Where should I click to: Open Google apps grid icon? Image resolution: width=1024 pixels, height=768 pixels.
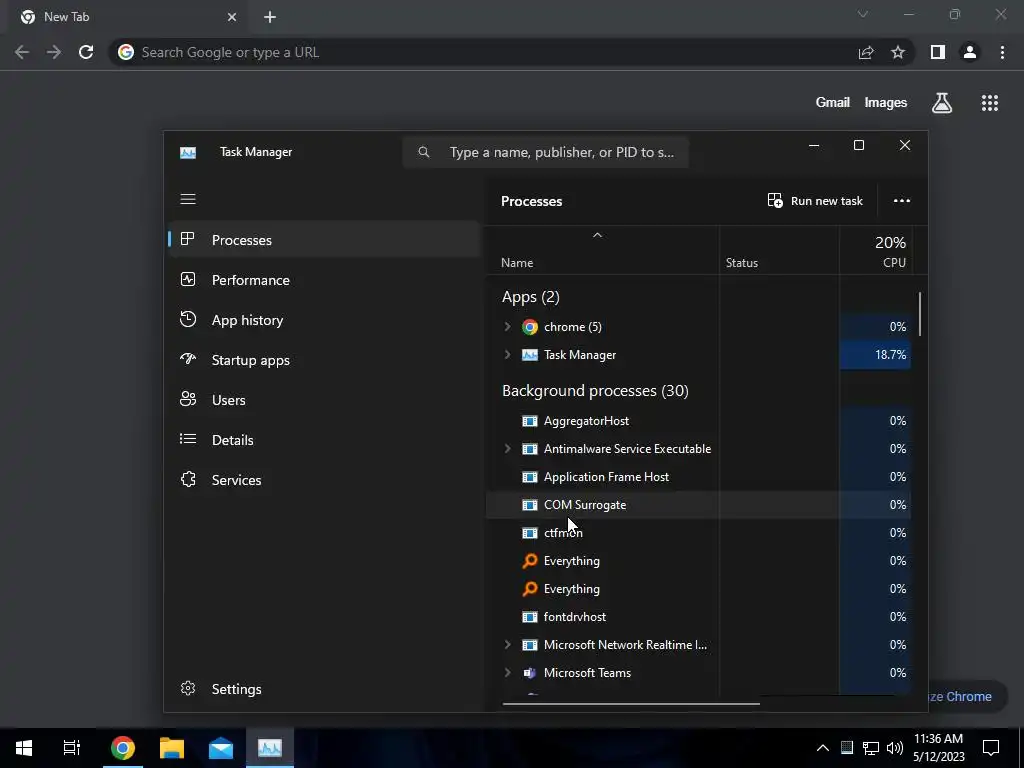989,103
